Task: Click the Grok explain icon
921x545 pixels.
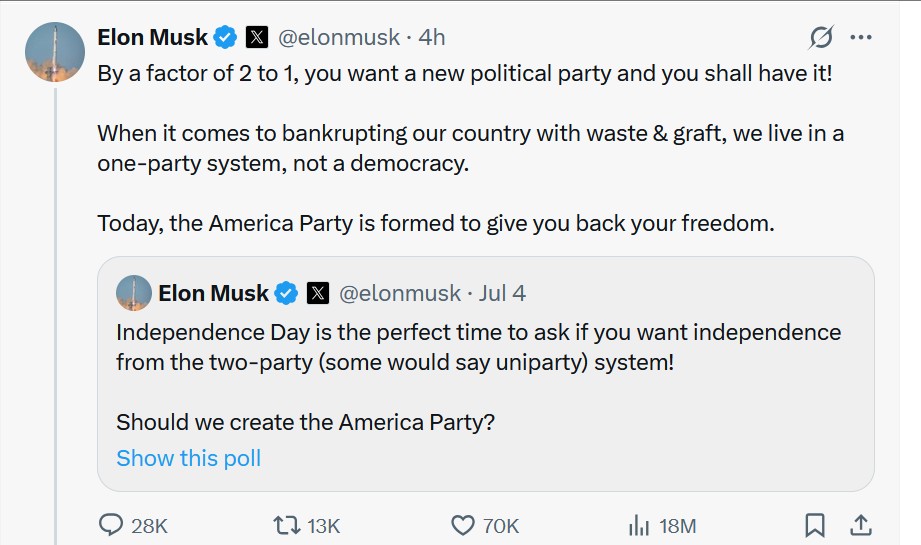Action: [x=821, y=38]
